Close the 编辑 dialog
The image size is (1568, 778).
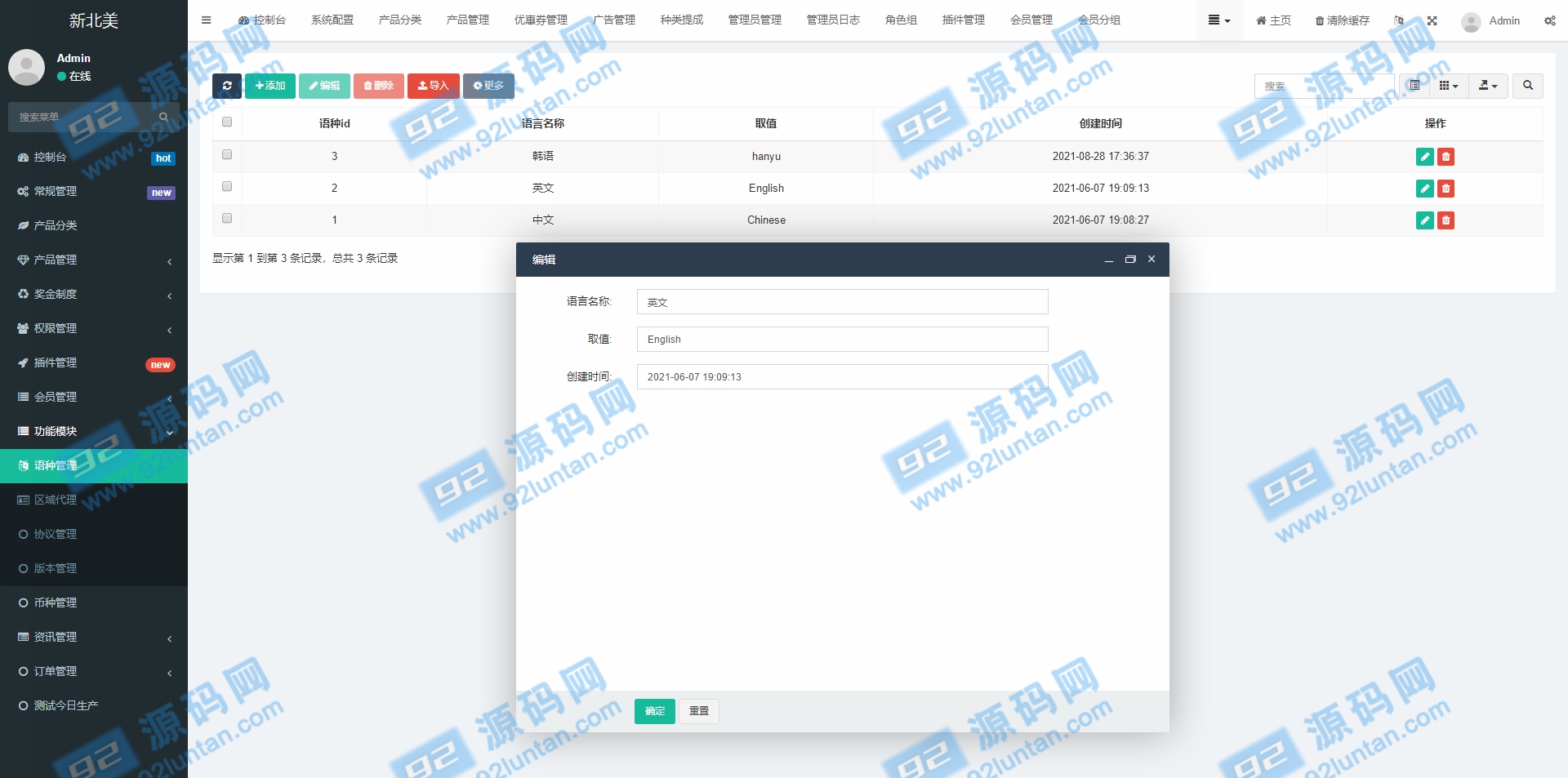1151,260
